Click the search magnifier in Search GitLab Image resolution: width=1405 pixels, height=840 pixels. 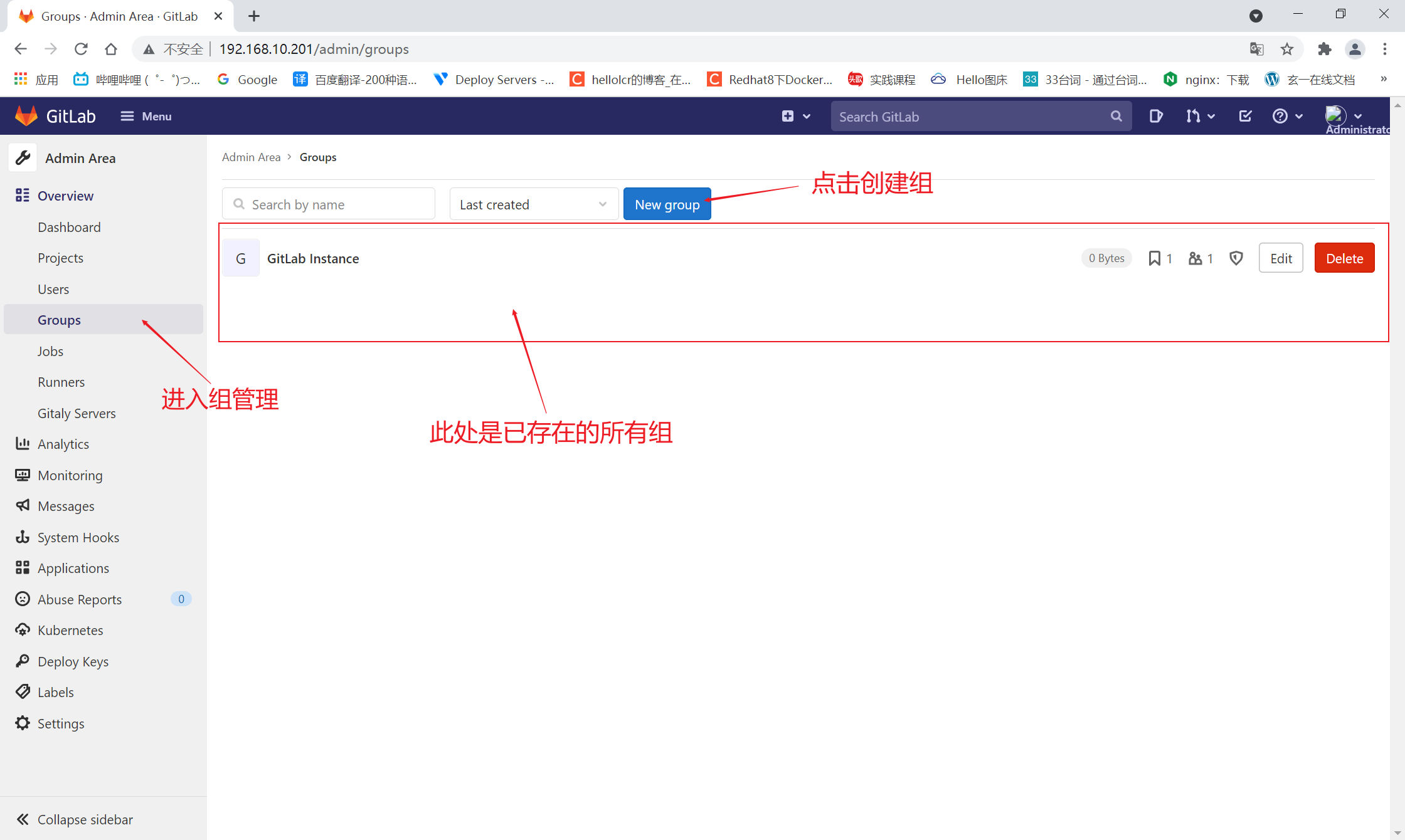[1116, 116]
